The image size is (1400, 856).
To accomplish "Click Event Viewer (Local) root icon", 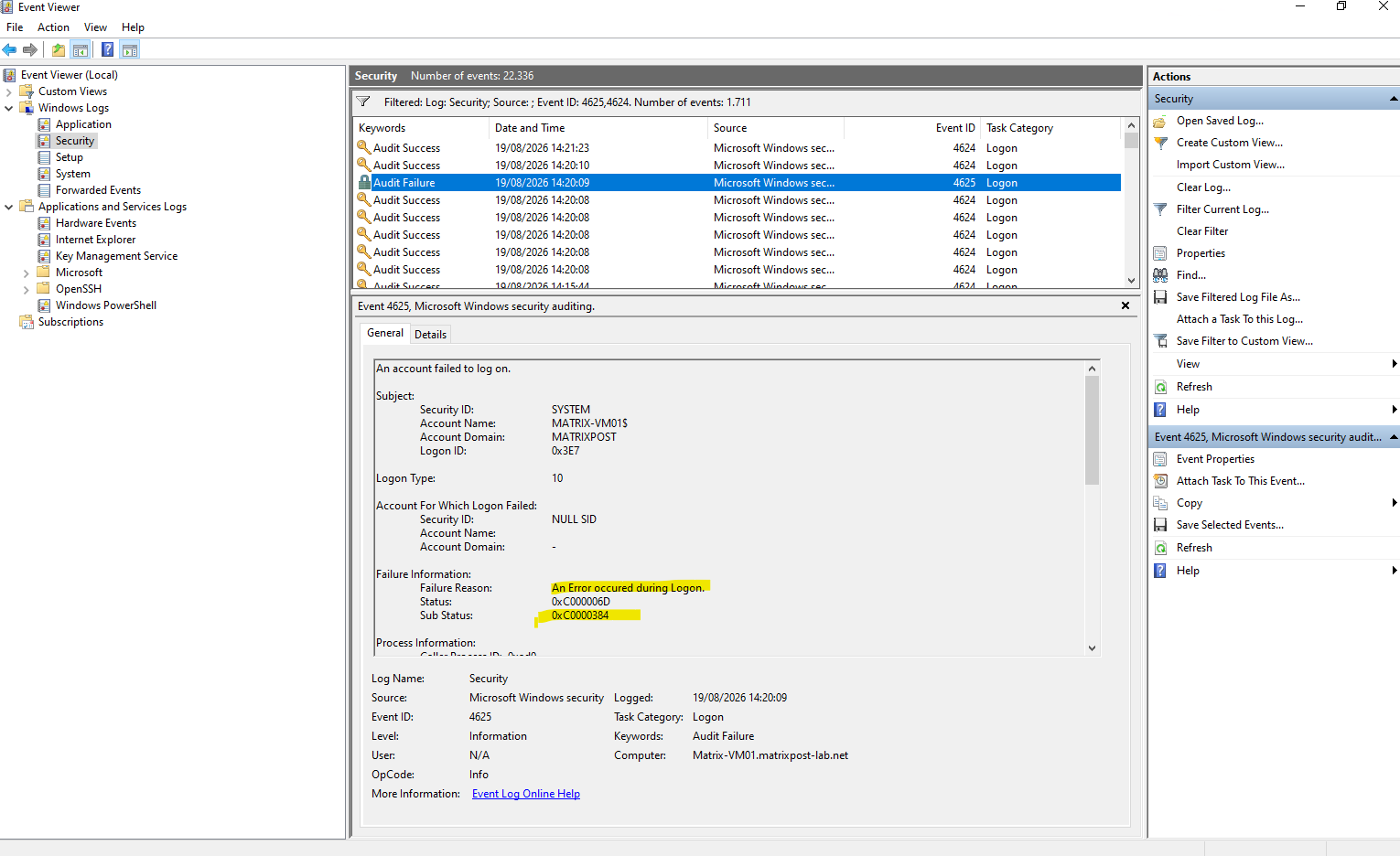I will [x=9, y=75].
